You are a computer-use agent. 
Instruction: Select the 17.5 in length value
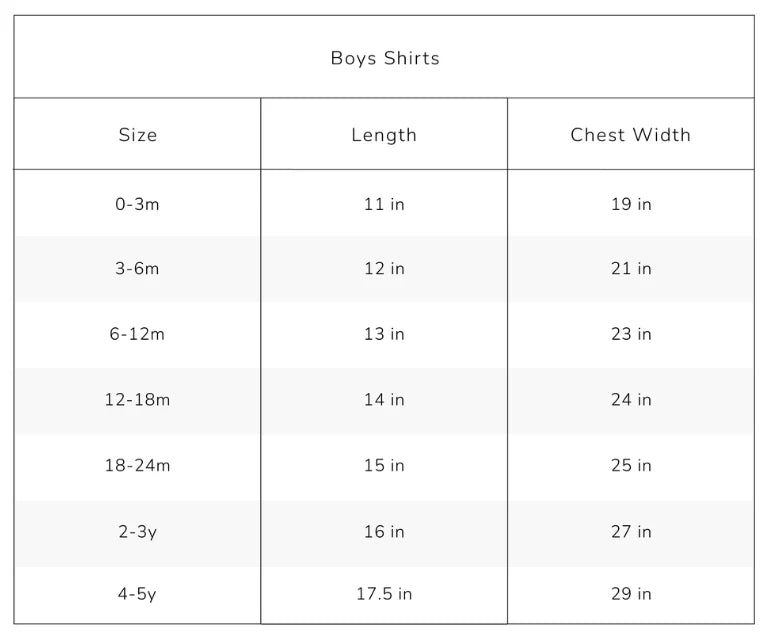point(384,594)
